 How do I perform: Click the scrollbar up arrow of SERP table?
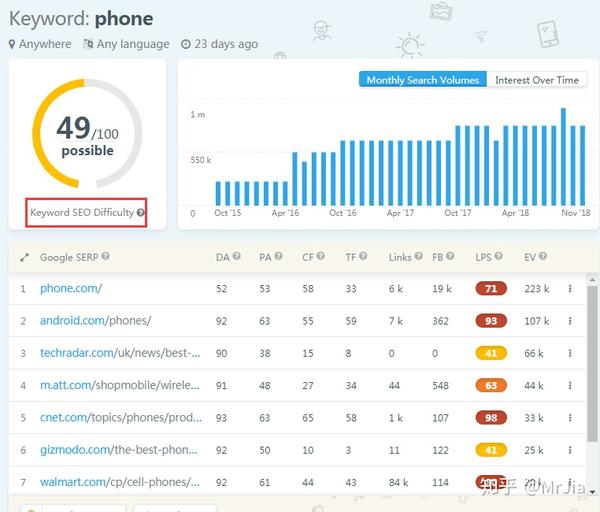[x=592, y=280]
